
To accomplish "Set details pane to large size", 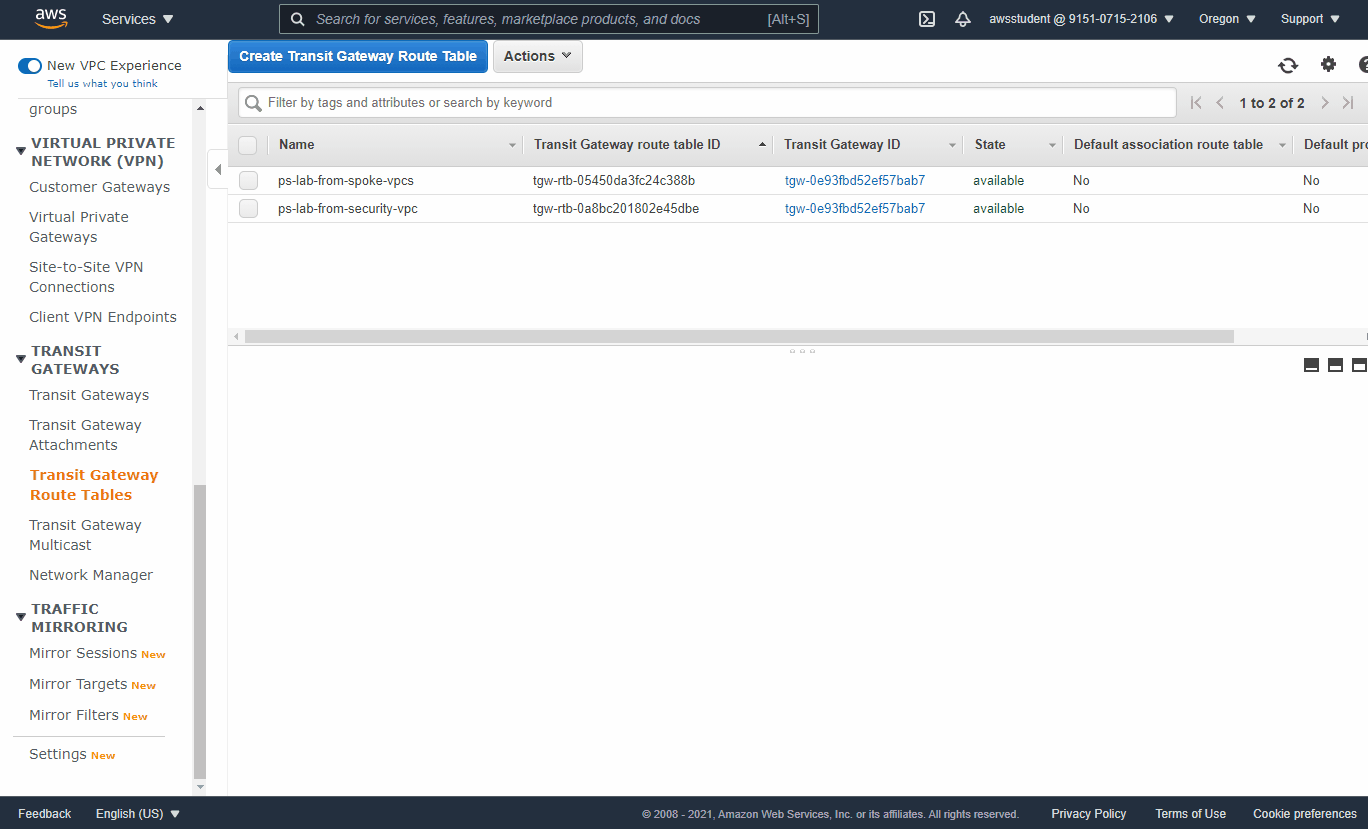I will coord(1359,366).
